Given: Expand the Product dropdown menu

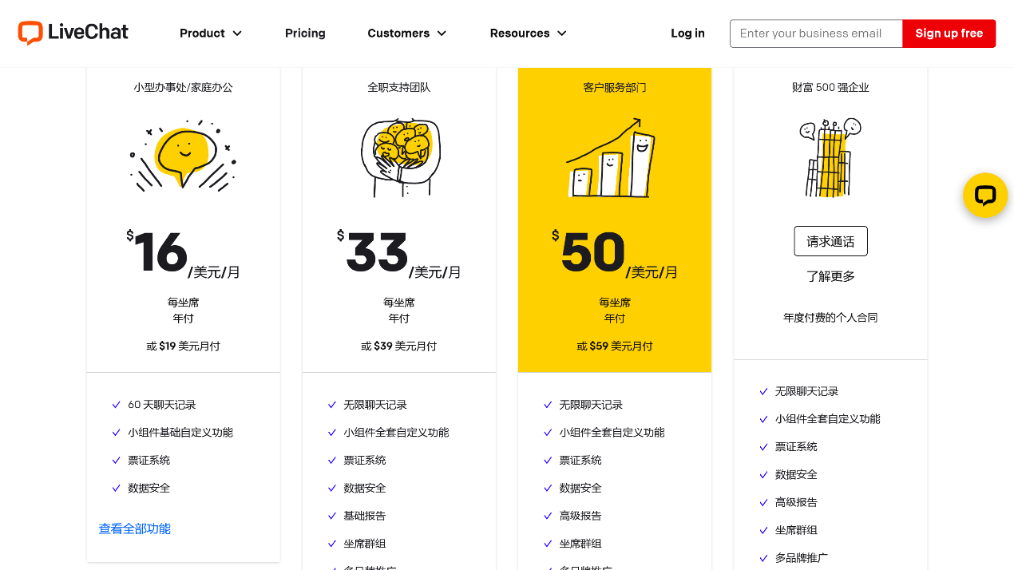Looking at the screenshot, I should [210, 33].
